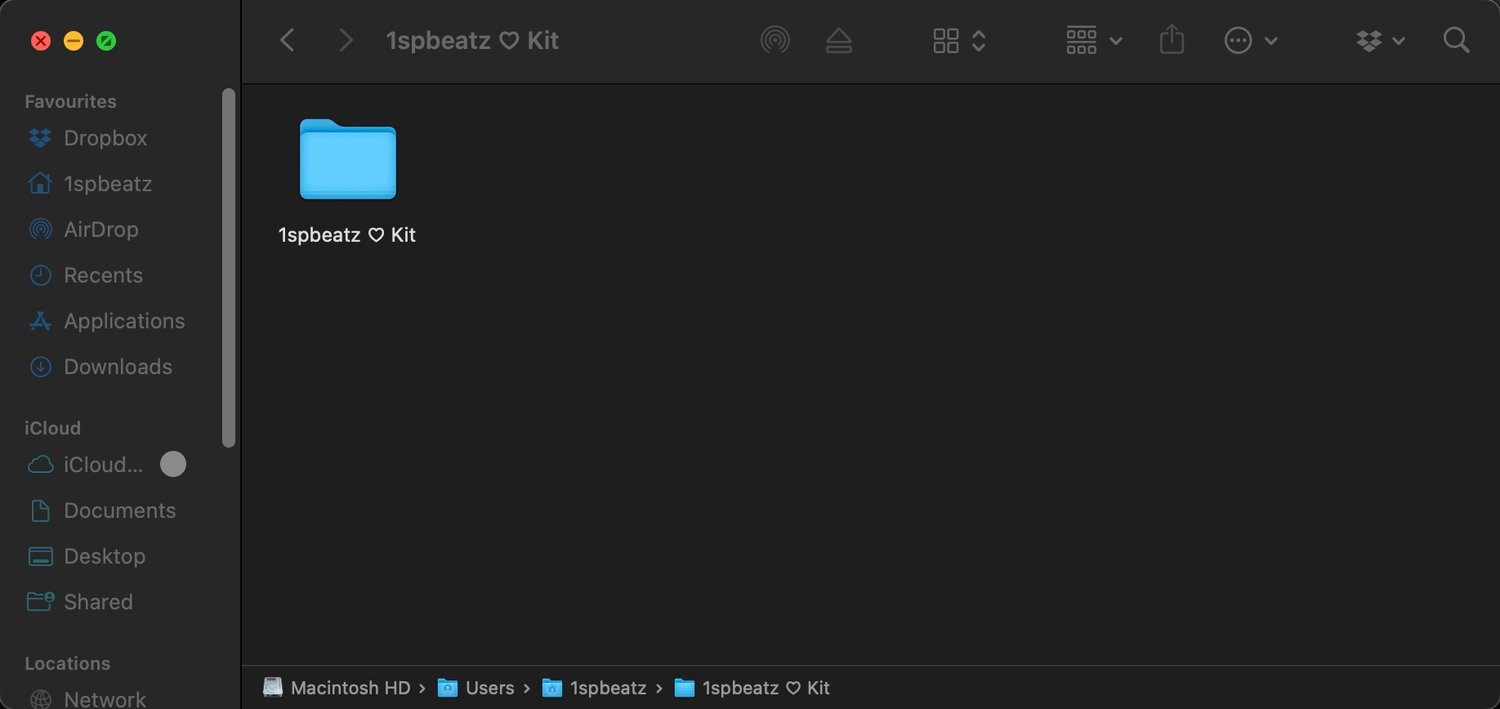Click the Network globe icon
The width and height of the screenshot is (1500, 709).
(x=40, y=699)
